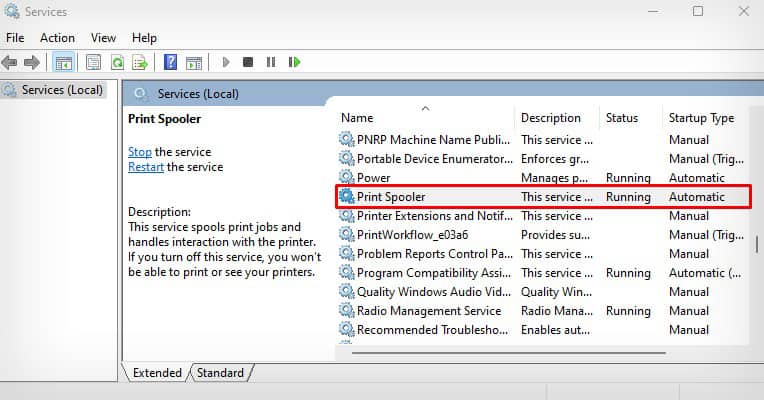764x400 pixels.
Task: Click Running status of Radio Management Service
Action: coord(628,311)
